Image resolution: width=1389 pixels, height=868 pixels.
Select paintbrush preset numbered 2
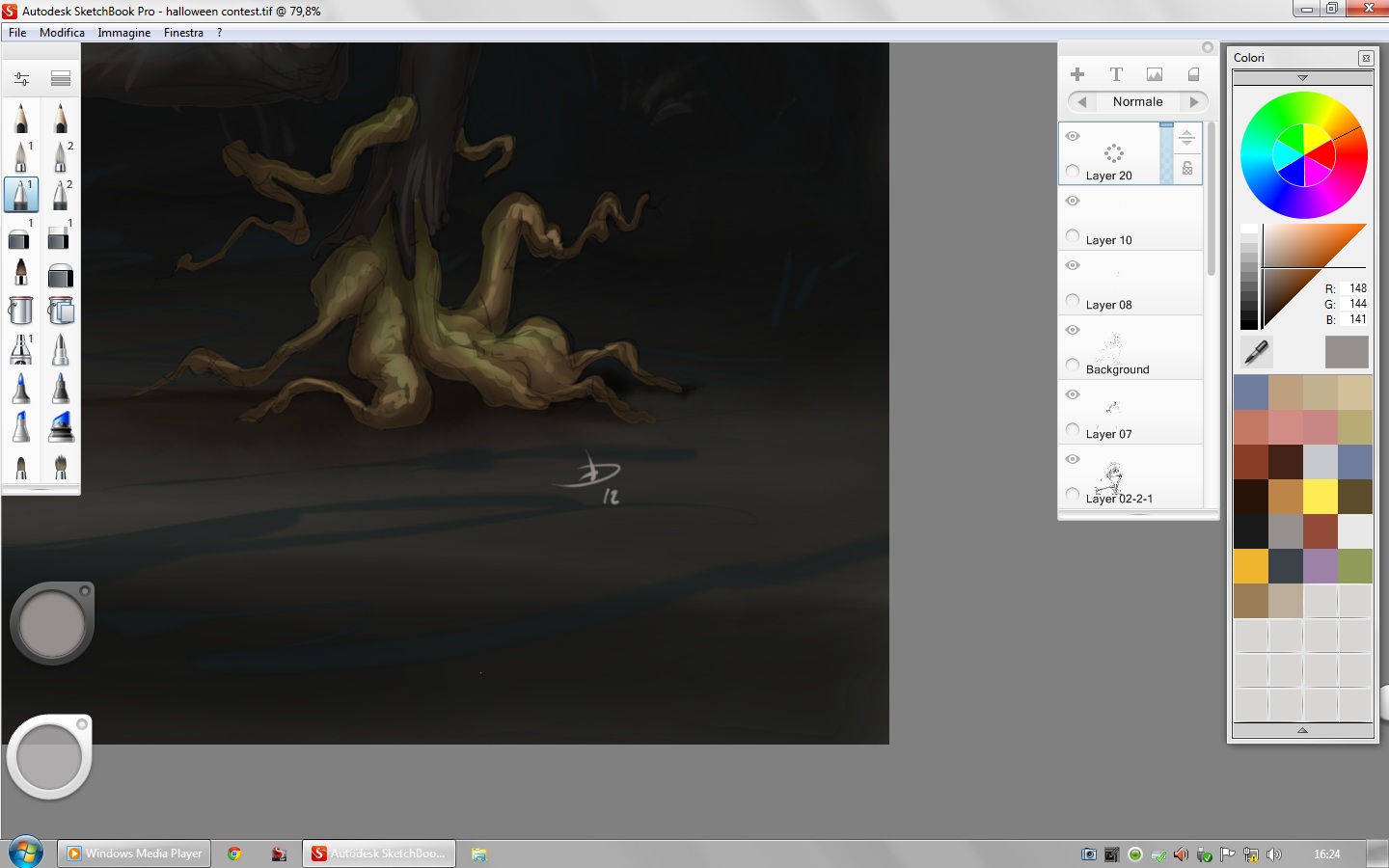[x=61, y=156]
